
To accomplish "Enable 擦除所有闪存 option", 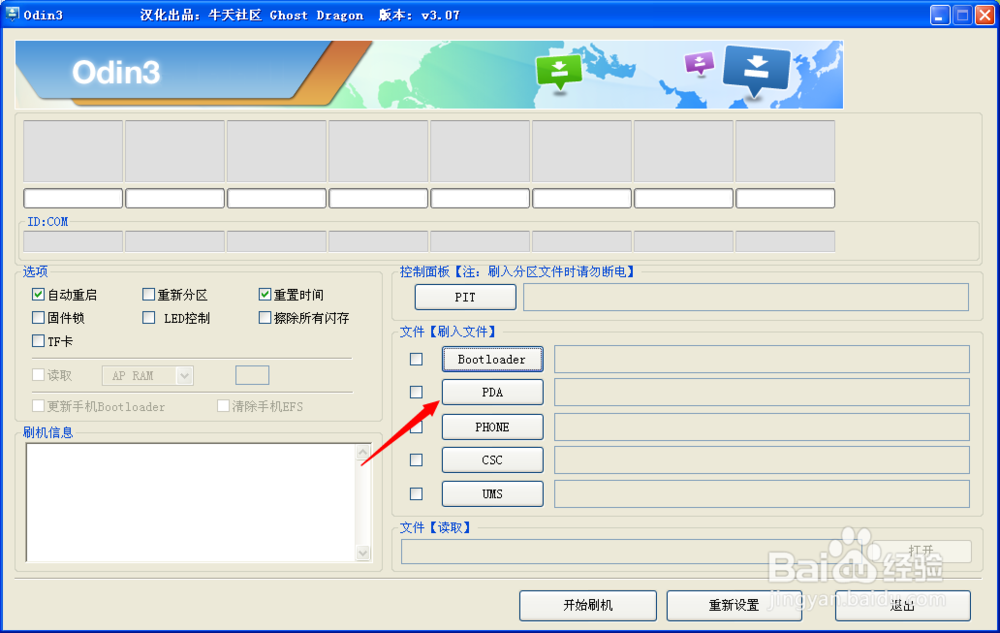I will point(265,317).
